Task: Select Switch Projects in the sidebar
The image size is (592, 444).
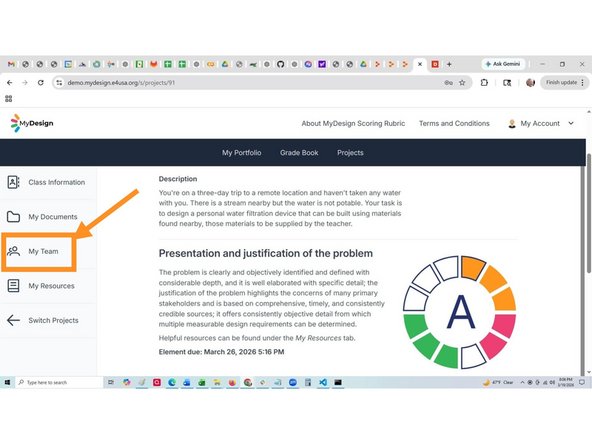Action: (x=48, y=320)
